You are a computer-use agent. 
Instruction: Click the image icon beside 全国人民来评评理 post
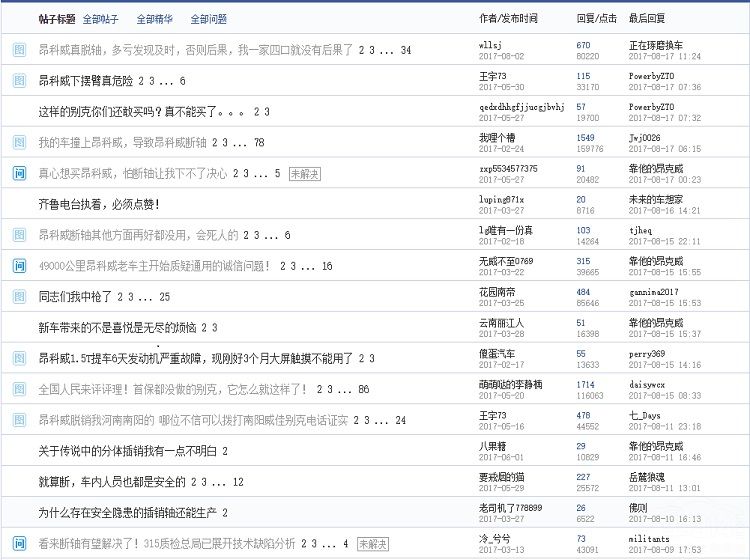(x=19, y=389)
